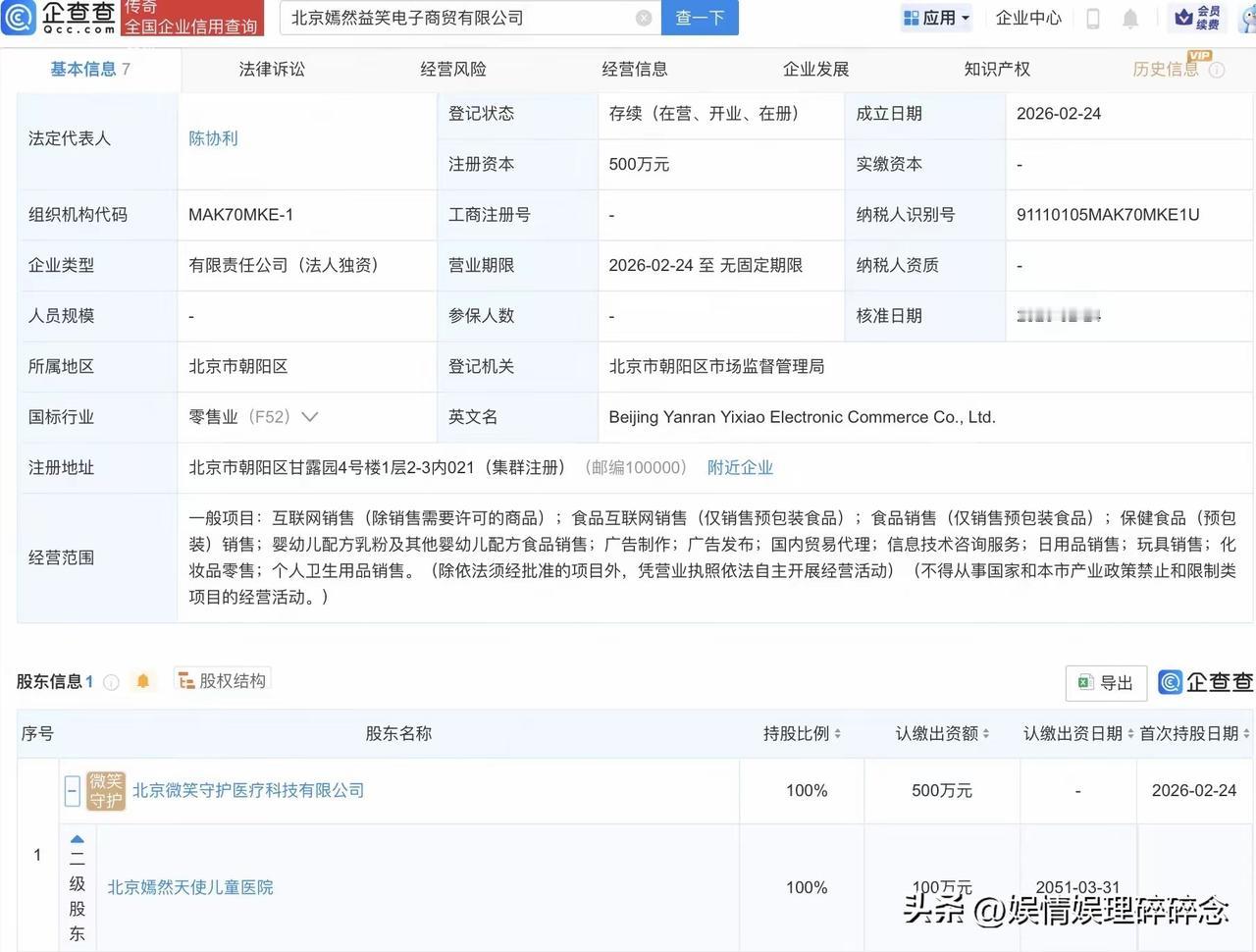Select the 营业期限 value

coord(706,266)
